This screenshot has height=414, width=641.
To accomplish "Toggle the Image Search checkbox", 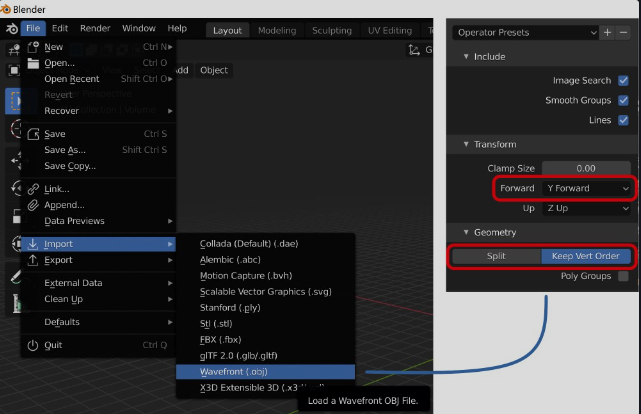I will click(x=623, y=81).
